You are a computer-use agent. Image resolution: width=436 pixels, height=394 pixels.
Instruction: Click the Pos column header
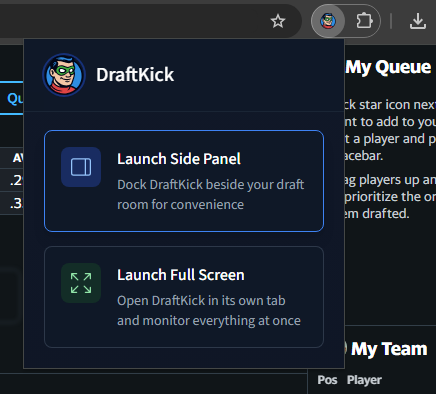tap(327, 380)
